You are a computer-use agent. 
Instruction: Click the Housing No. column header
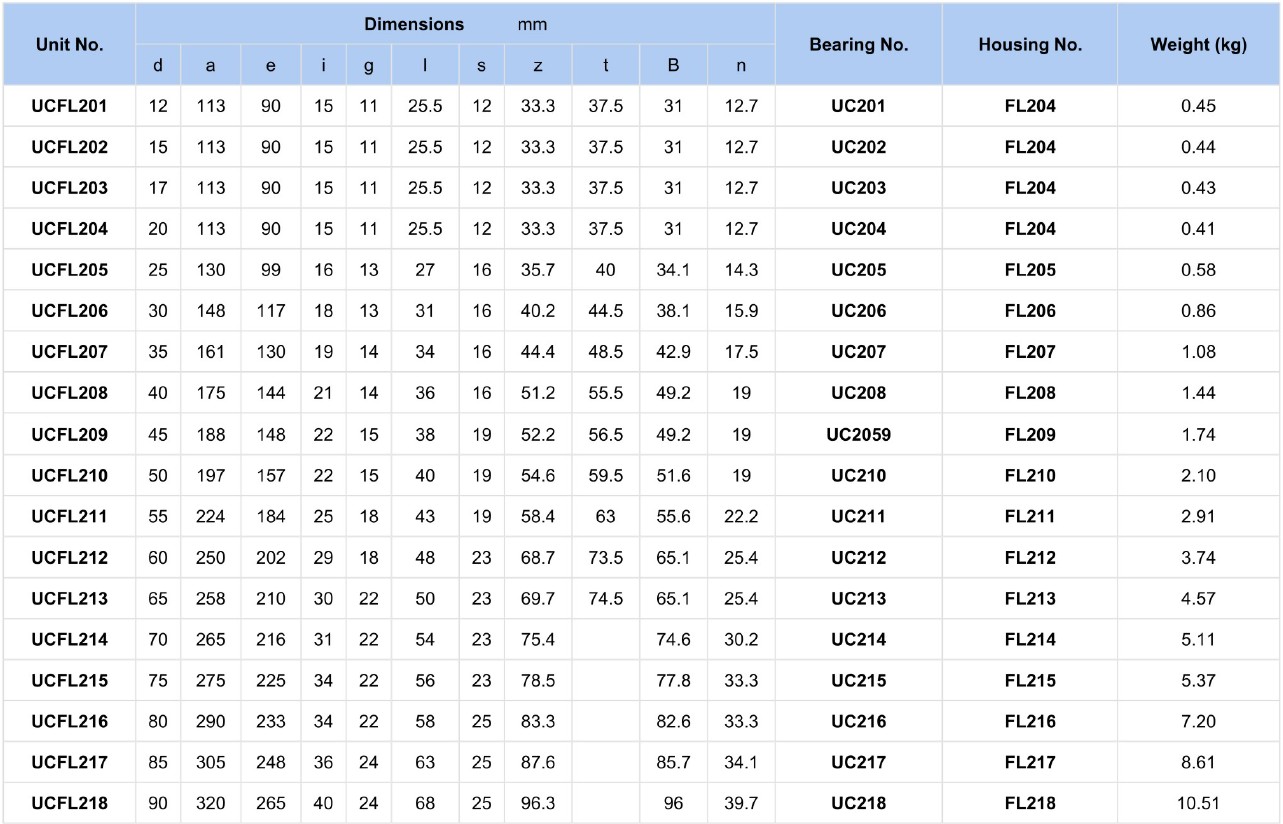[x=1030, y=45]
